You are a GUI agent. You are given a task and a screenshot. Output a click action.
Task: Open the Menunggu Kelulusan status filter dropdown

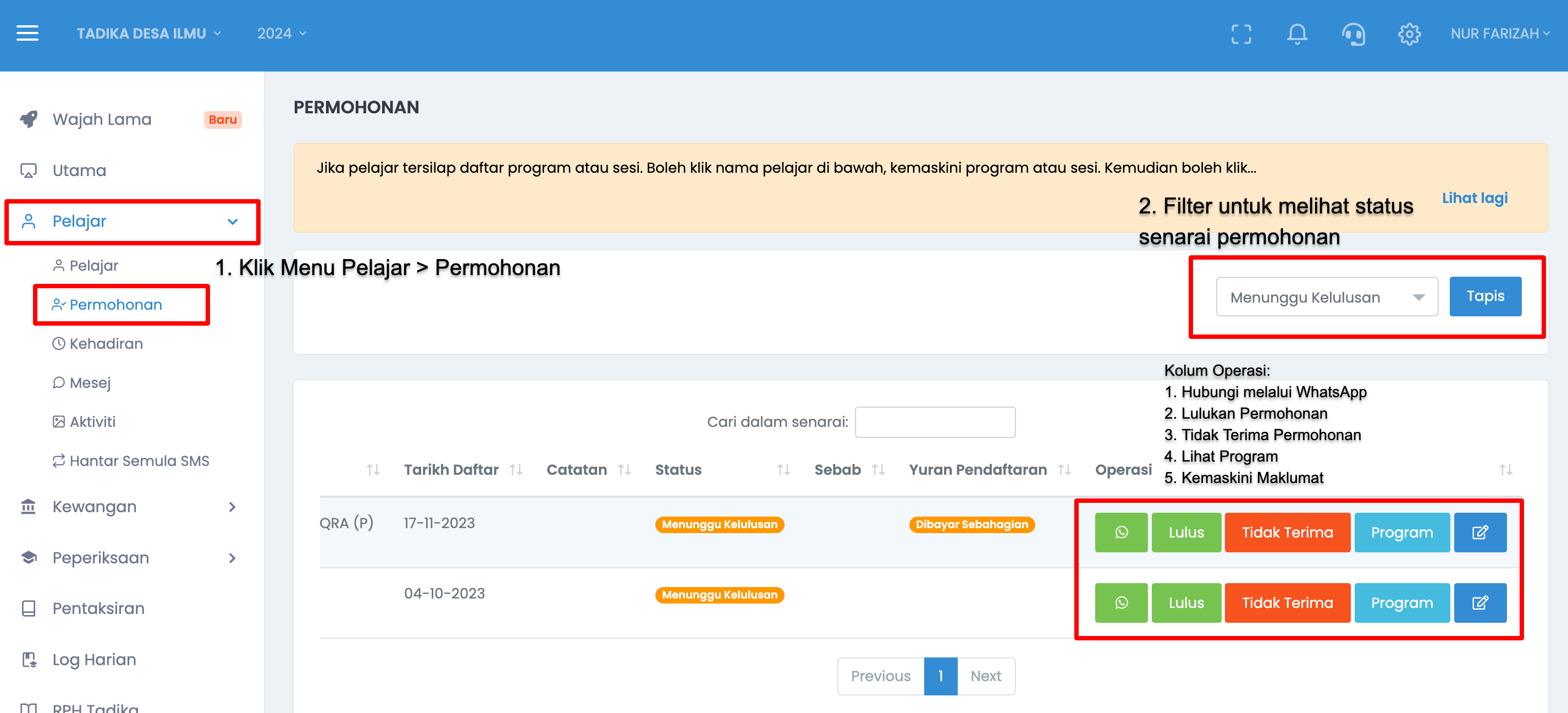pyautogui.click(x=1327, y=297)
